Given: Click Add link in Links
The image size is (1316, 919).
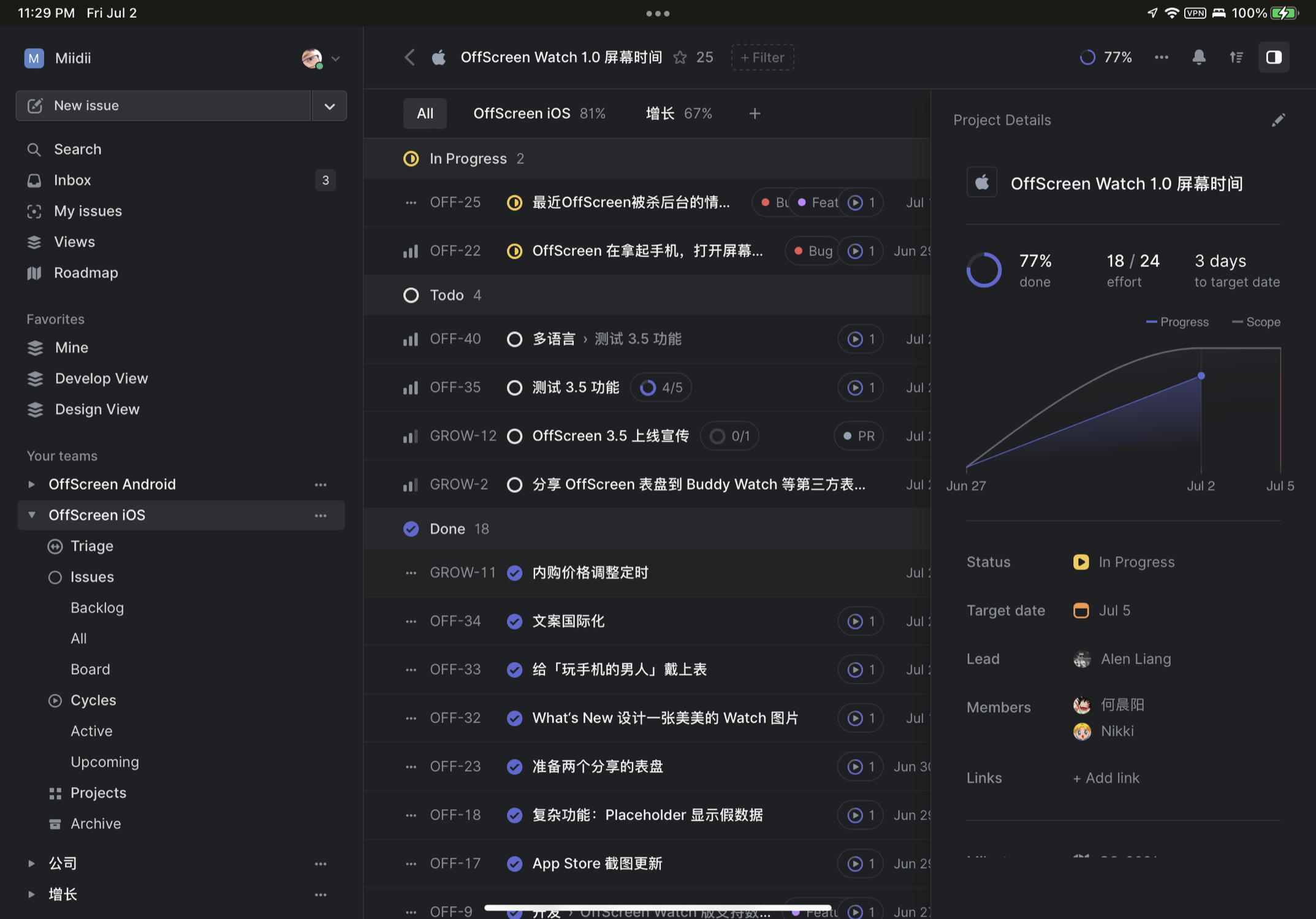Looking at the screenshot, I should click(x=1106, y=778).
